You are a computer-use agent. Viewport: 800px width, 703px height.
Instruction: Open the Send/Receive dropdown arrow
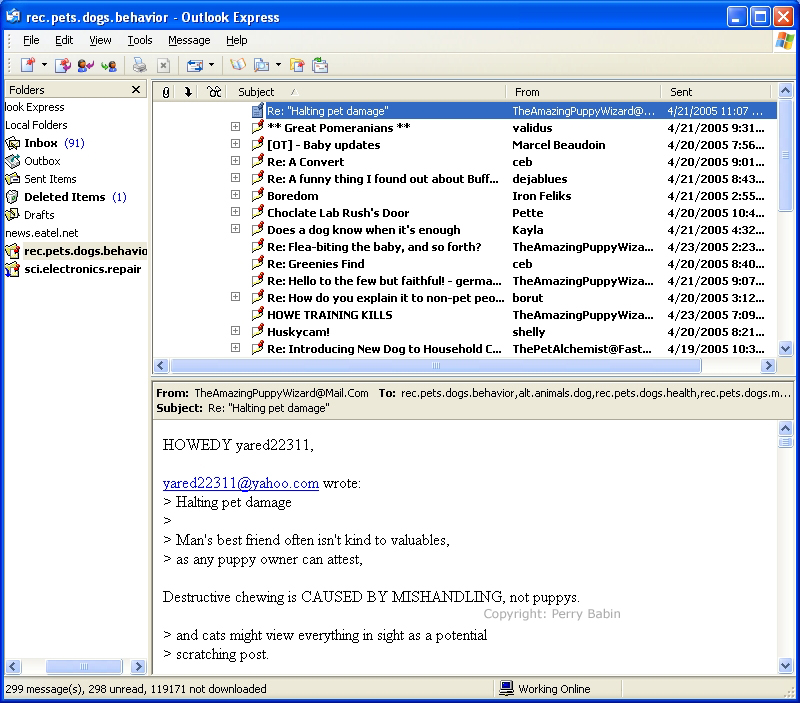coord(211,65)
